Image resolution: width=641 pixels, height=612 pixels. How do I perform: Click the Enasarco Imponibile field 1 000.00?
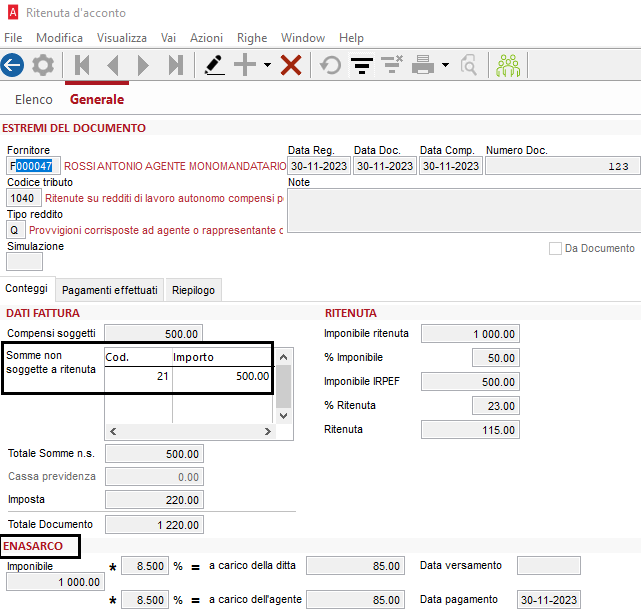pos(55,582)
